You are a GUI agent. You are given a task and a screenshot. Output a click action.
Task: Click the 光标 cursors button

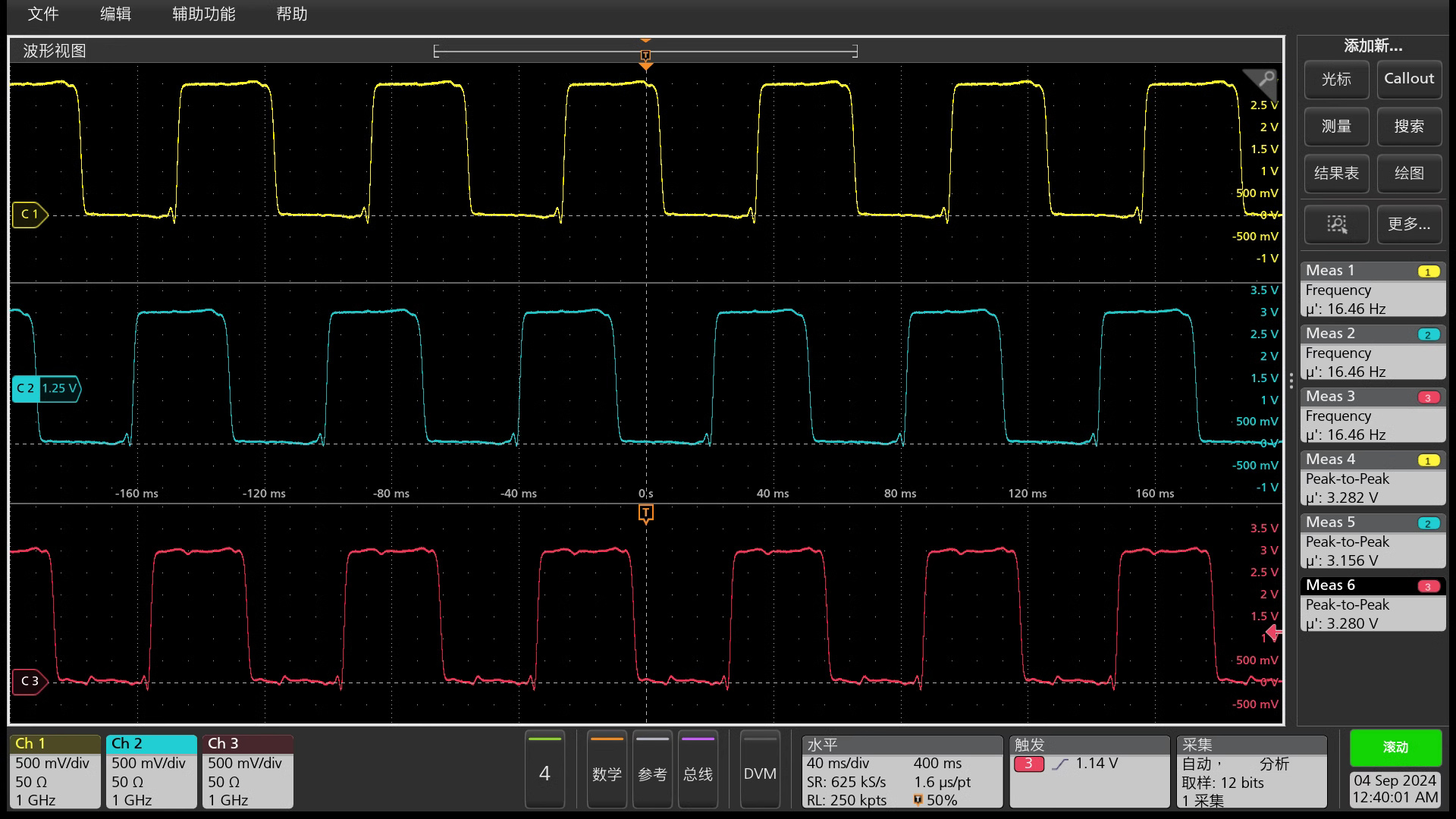[x=1336, y=79]
